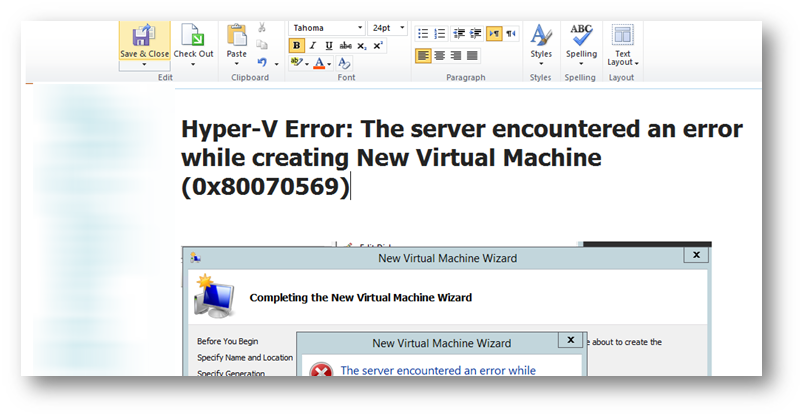This screenshot has width=804, height=418.
Task: Toggle Underline formatting
Action: coord(329,46)
